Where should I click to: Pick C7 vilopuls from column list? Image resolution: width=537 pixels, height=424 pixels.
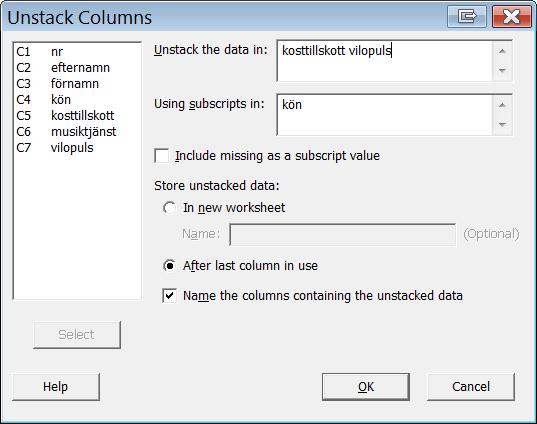[77, 148]
